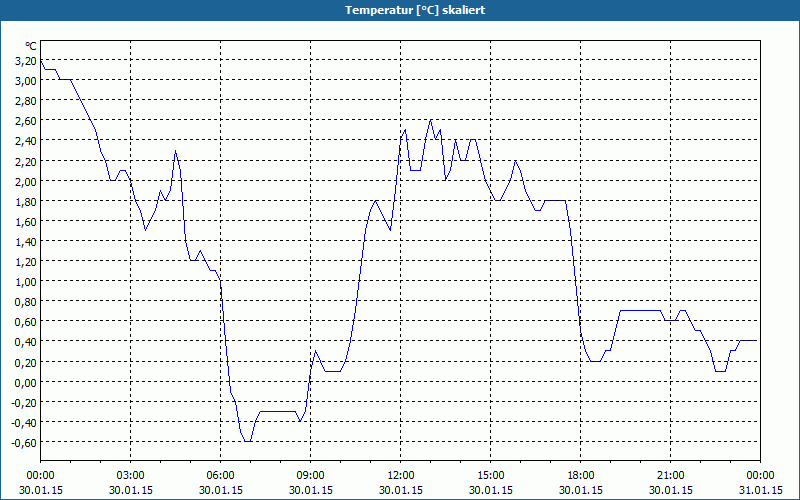Image resolution: width=800 pixels, height=500 pixels.
Task: Click the '2,60' y-axis label
Action: [27, 121]
